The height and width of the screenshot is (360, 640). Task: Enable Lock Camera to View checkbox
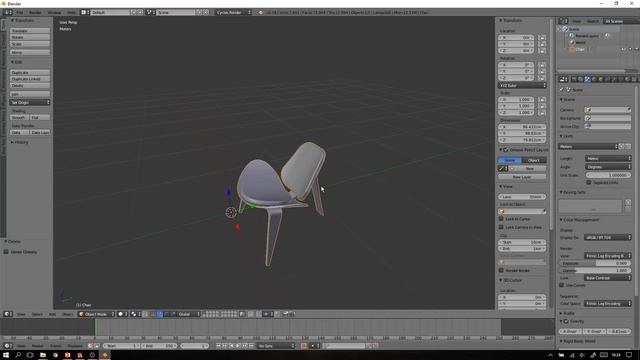501,227
